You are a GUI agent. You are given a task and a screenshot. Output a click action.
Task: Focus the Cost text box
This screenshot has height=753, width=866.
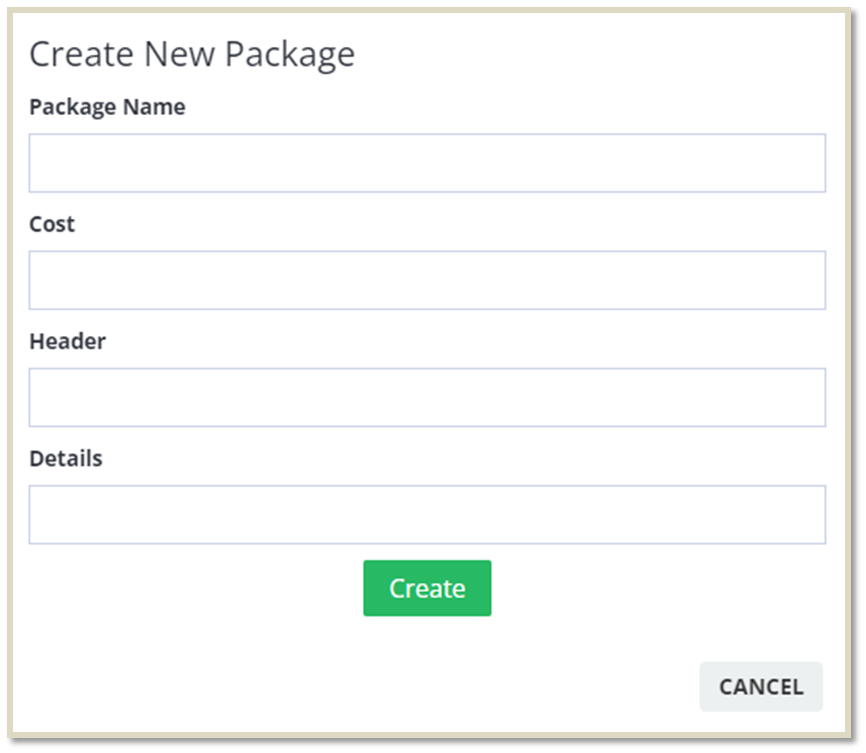427,280
